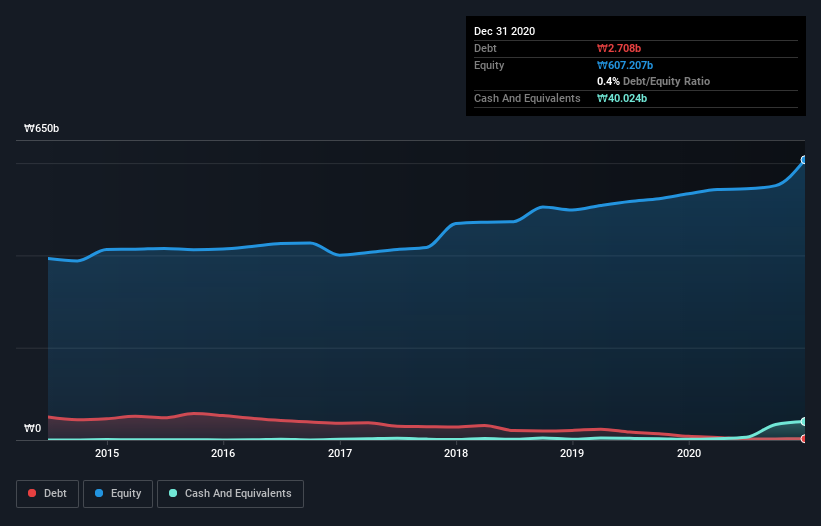Click the Equity label in tooltip
The height and width of the screenshot is (526, 821).
click(x=489, y=65)
